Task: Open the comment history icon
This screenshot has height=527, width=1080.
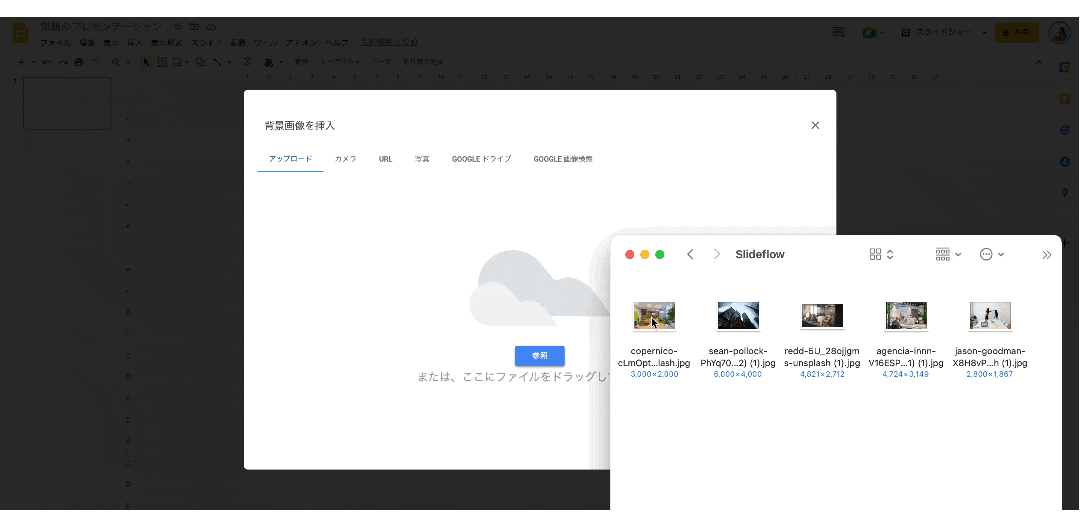Action: 838,32
